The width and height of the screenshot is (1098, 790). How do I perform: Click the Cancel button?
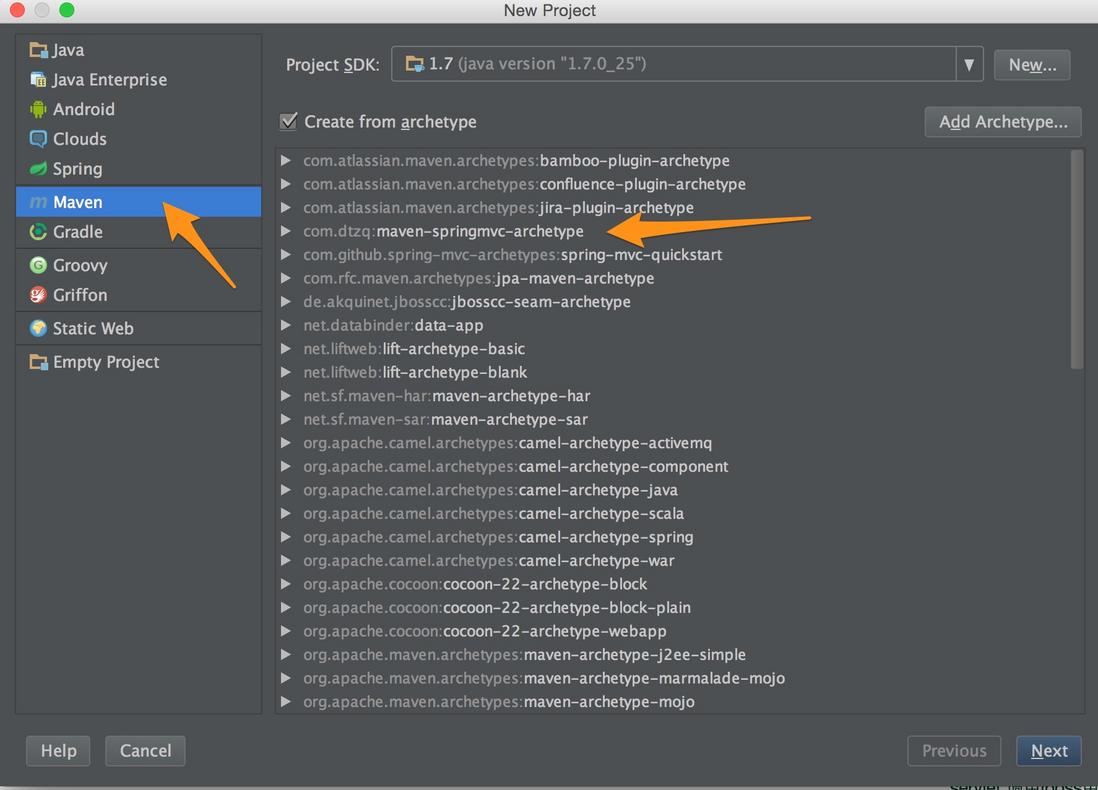tap(145, 751)
